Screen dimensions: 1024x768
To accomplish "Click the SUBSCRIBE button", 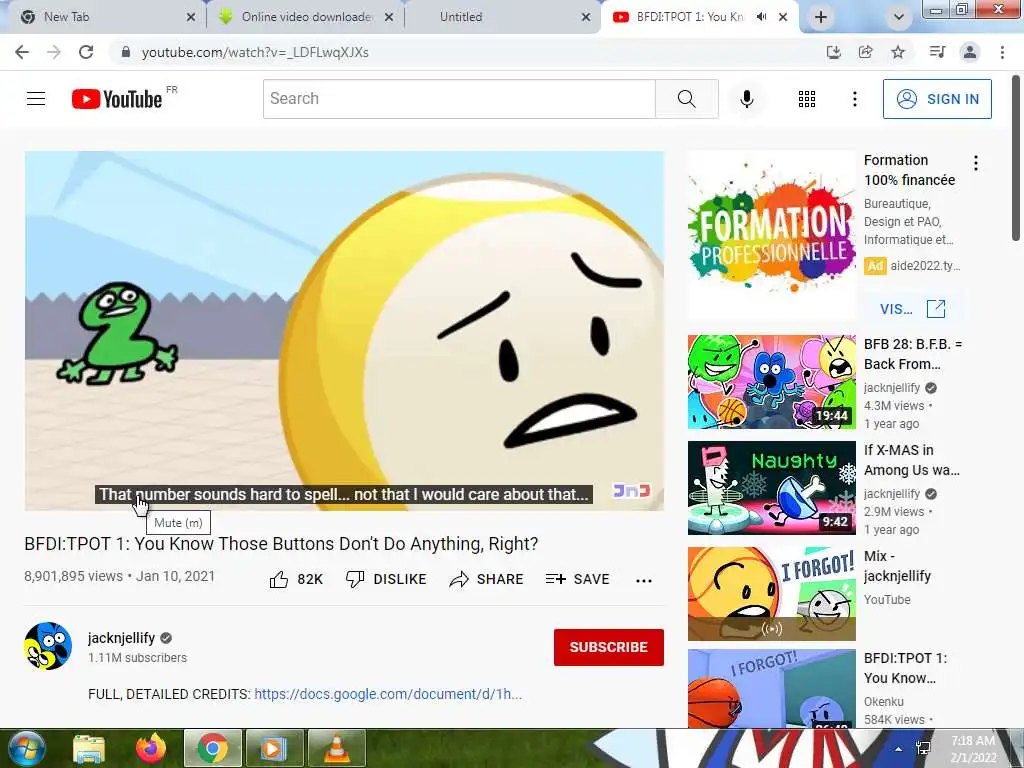I will tap(609, 647).
